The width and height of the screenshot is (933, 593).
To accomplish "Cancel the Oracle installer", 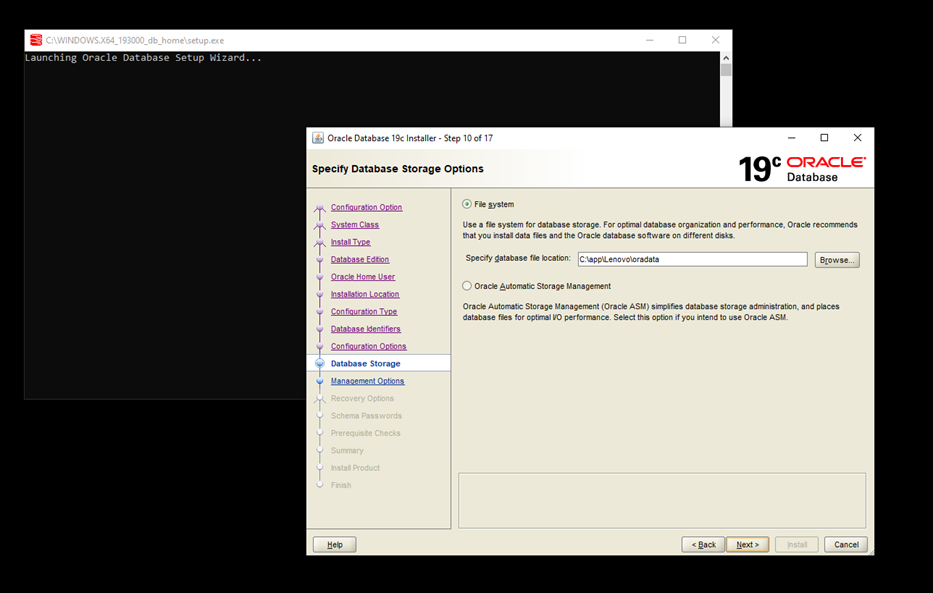I will point(846,544).
